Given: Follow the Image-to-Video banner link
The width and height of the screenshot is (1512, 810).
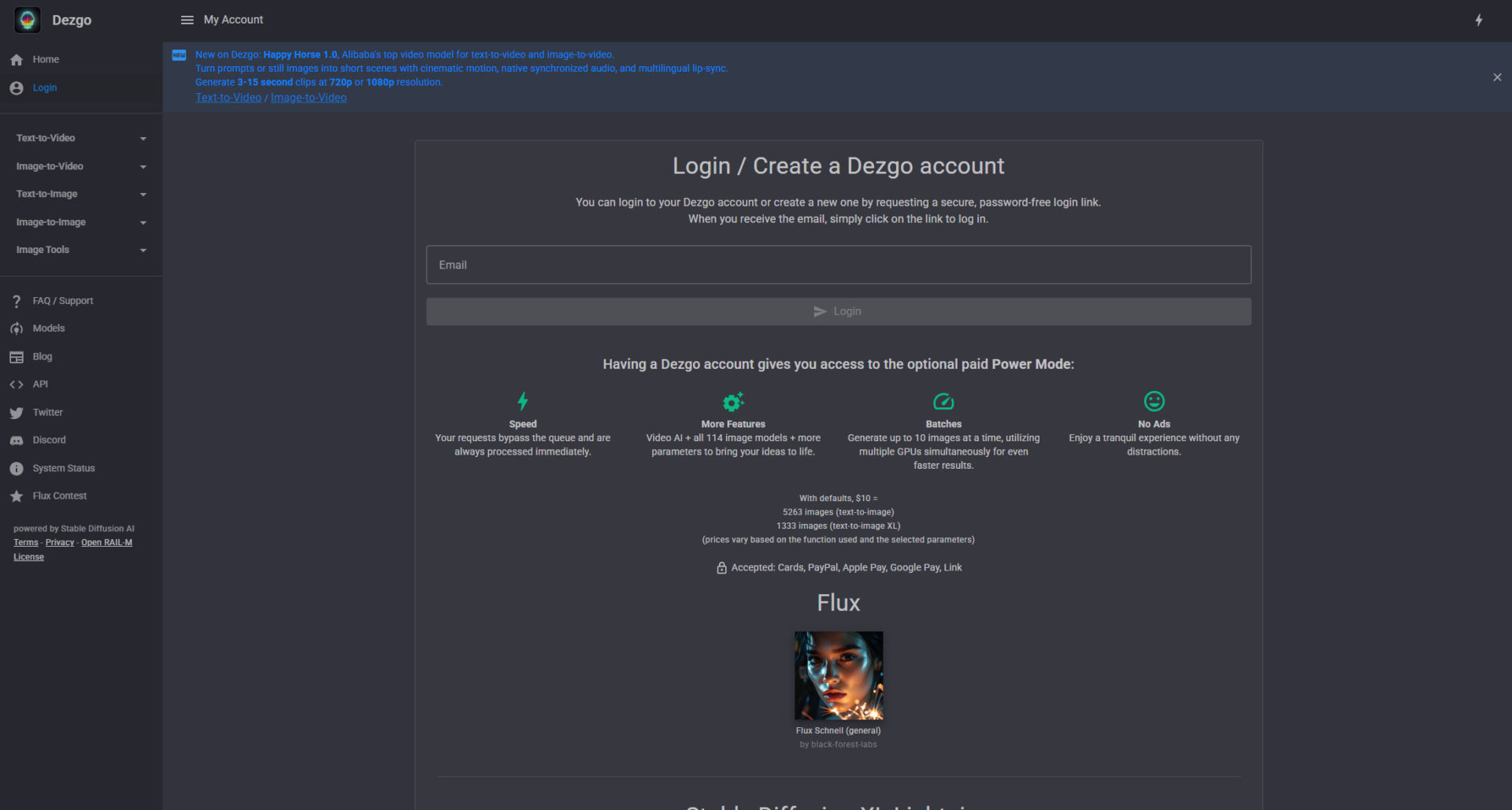Looking at the screenshot, I should click(x=309, y=98).
